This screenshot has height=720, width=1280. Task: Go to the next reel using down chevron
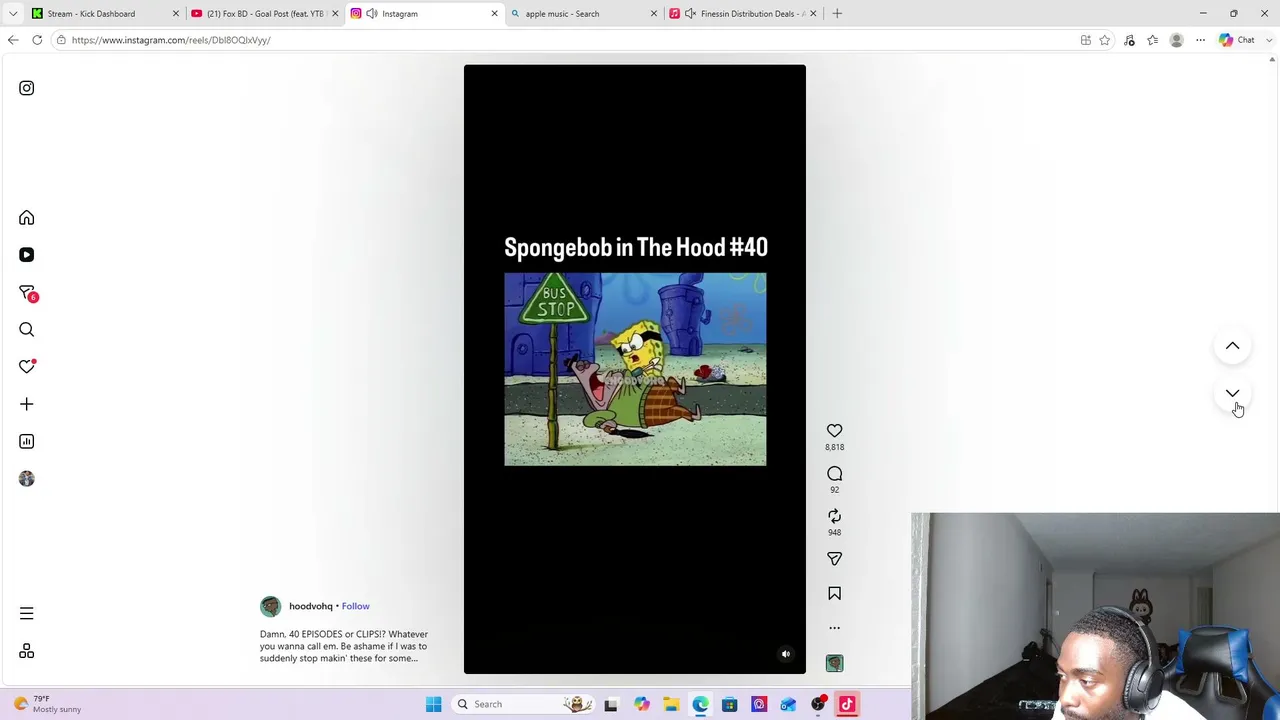click(1232, 394)
